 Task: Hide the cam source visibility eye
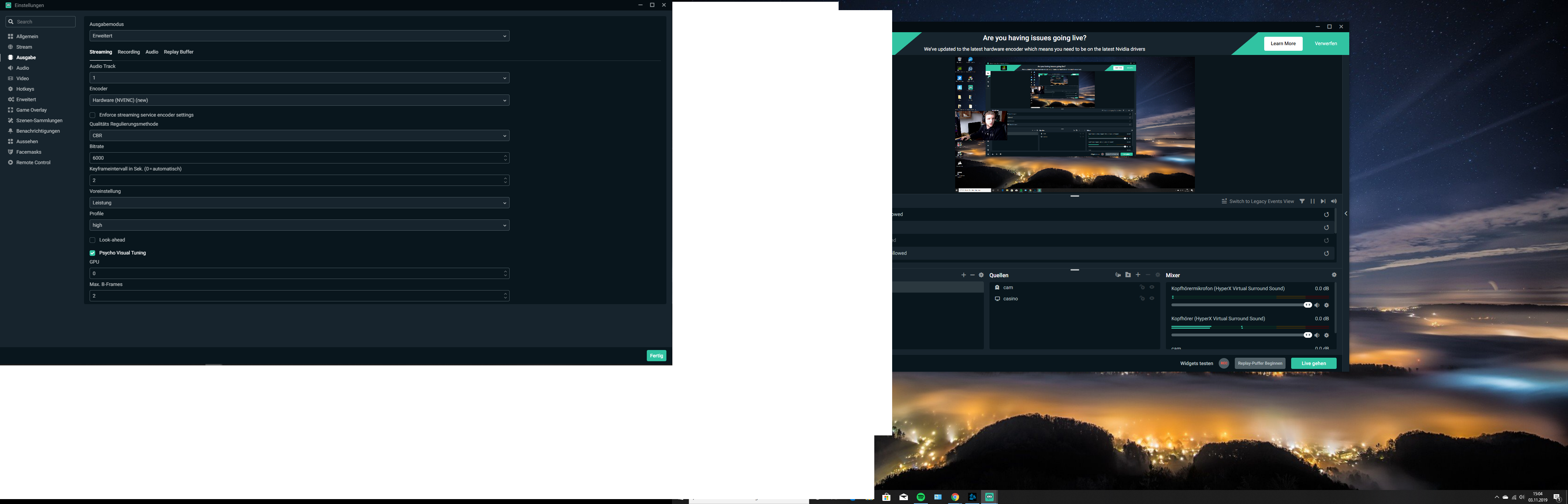pos(1151,287)
